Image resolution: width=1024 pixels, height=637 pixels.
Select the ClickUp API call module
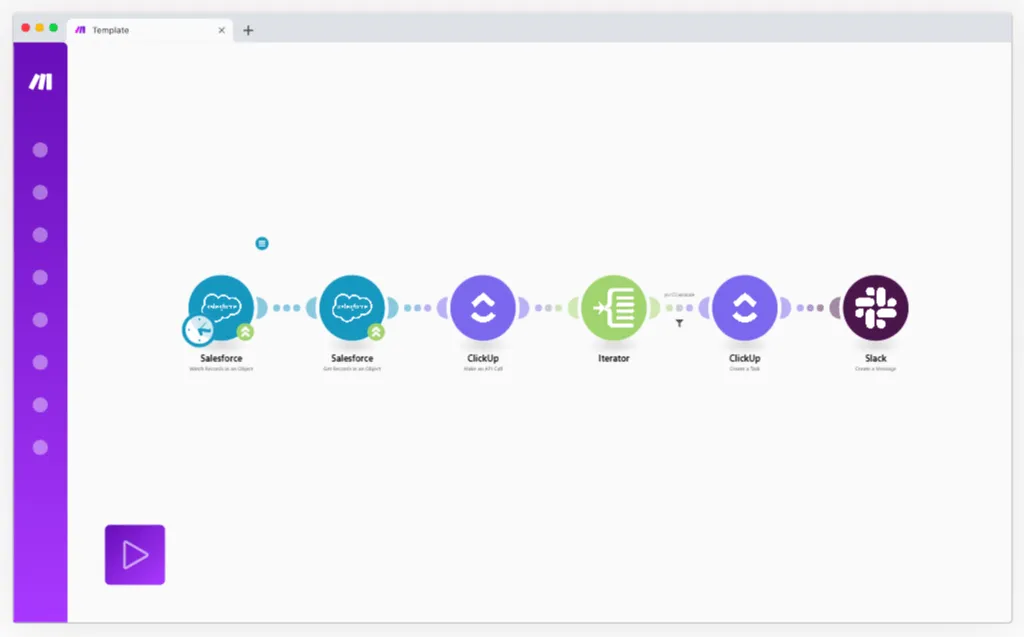483,307
